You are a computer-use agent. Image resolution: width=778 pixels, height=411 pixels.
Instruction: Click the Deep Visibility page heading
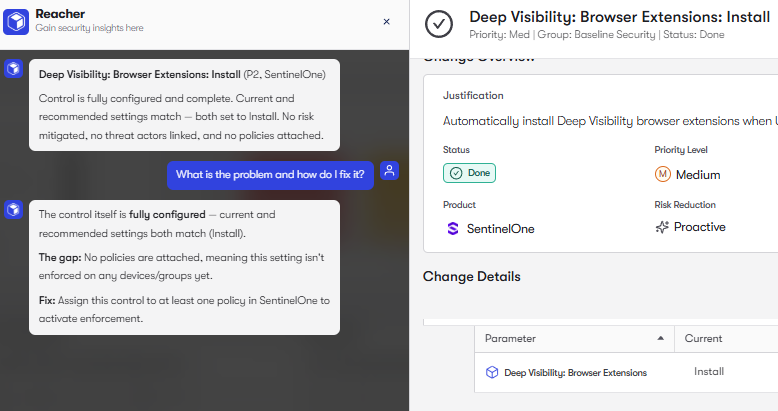click(619, 17)
